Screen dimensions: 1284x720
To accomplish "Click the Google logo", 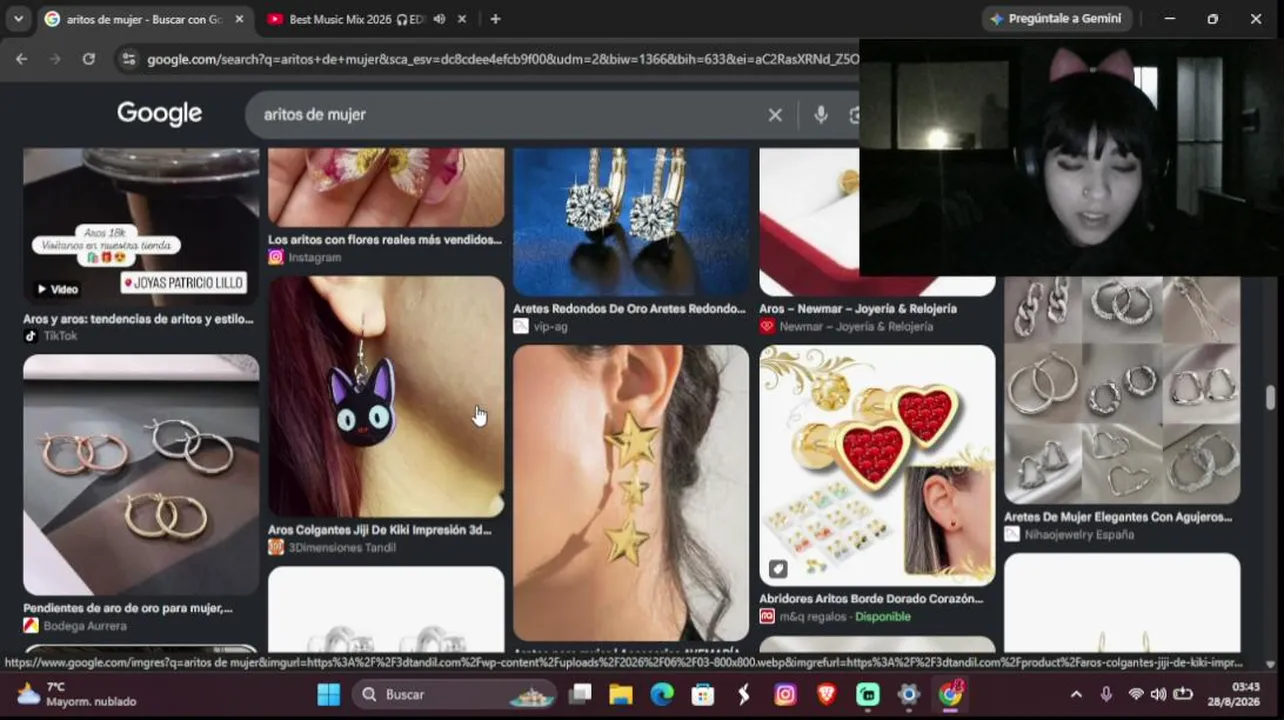I will tap(159, 114).
